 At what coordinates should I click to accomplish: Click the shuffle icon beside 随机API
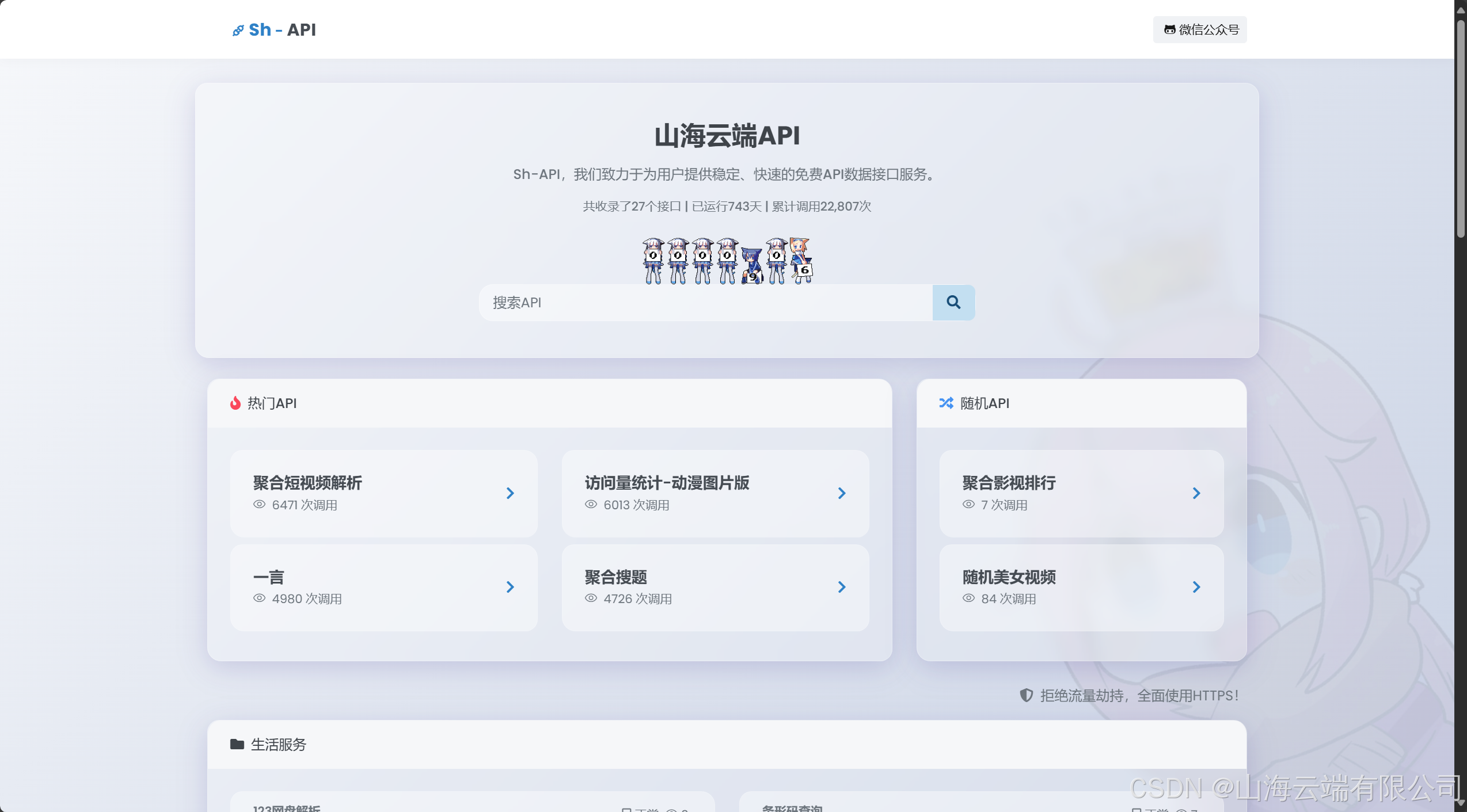(x=946, y=403)
